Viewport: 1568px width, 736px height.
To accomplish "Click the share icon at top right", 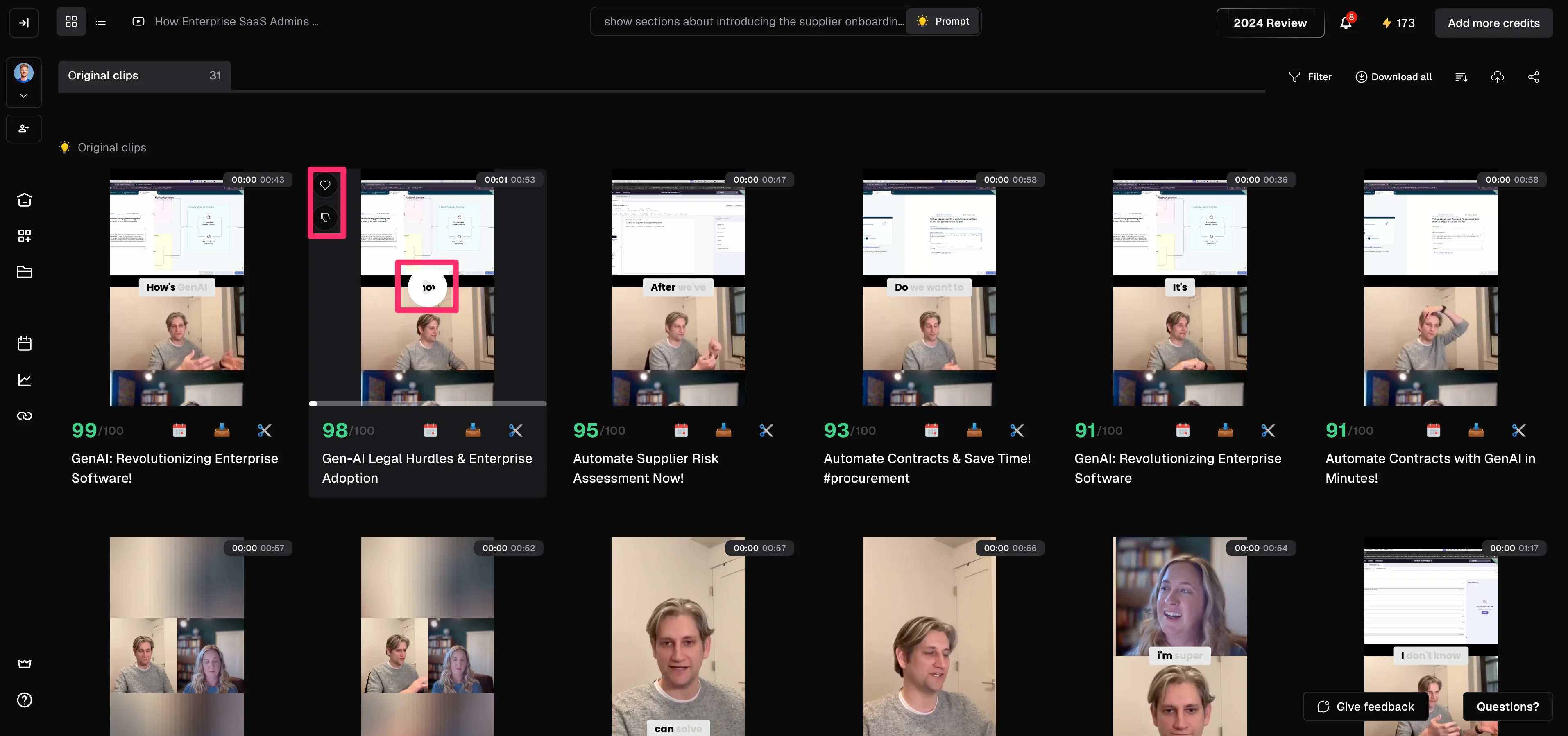I will (x=1533, y=77).
